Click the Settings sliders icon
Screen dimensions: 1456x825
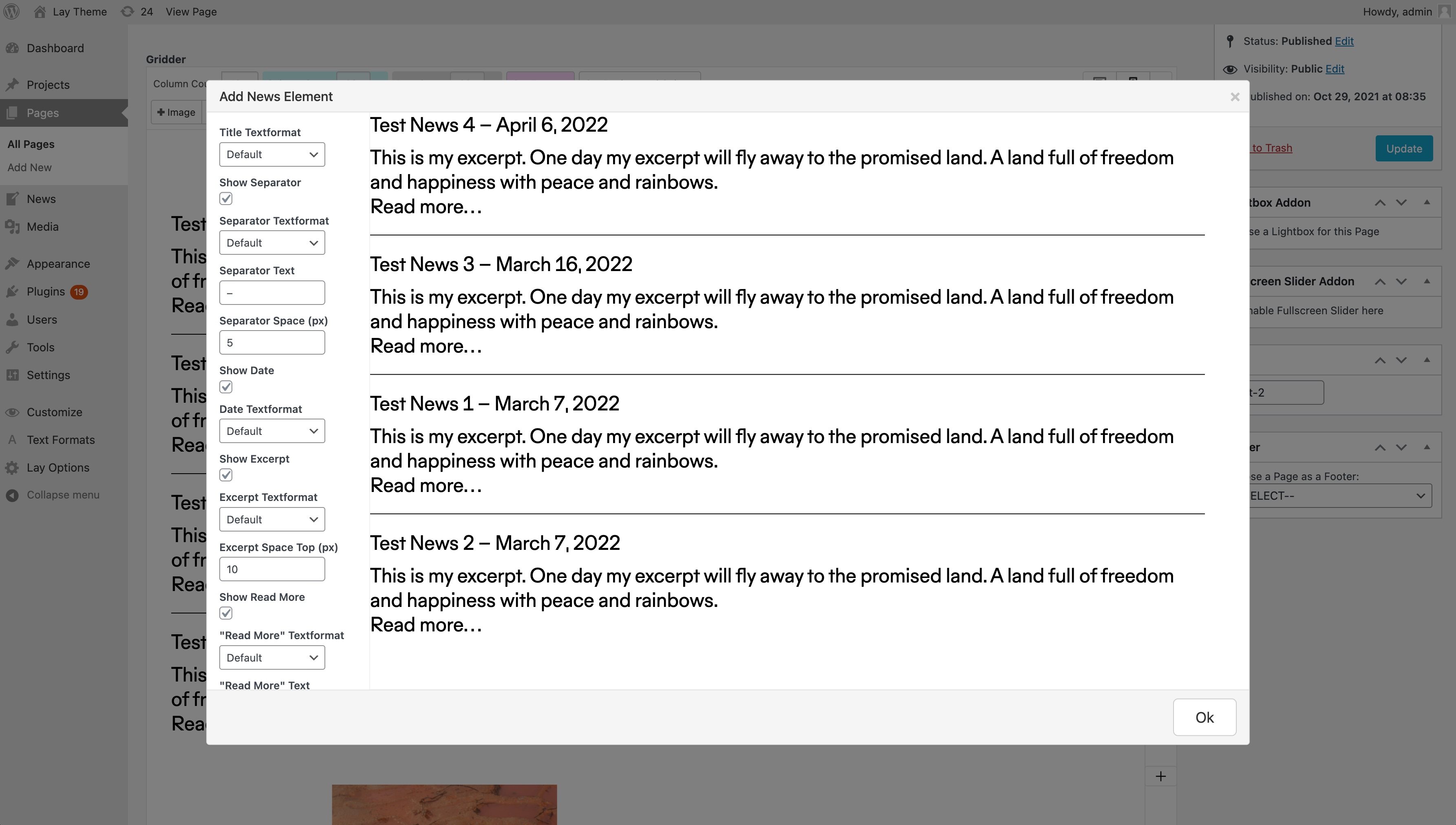(x=13, y=375)
